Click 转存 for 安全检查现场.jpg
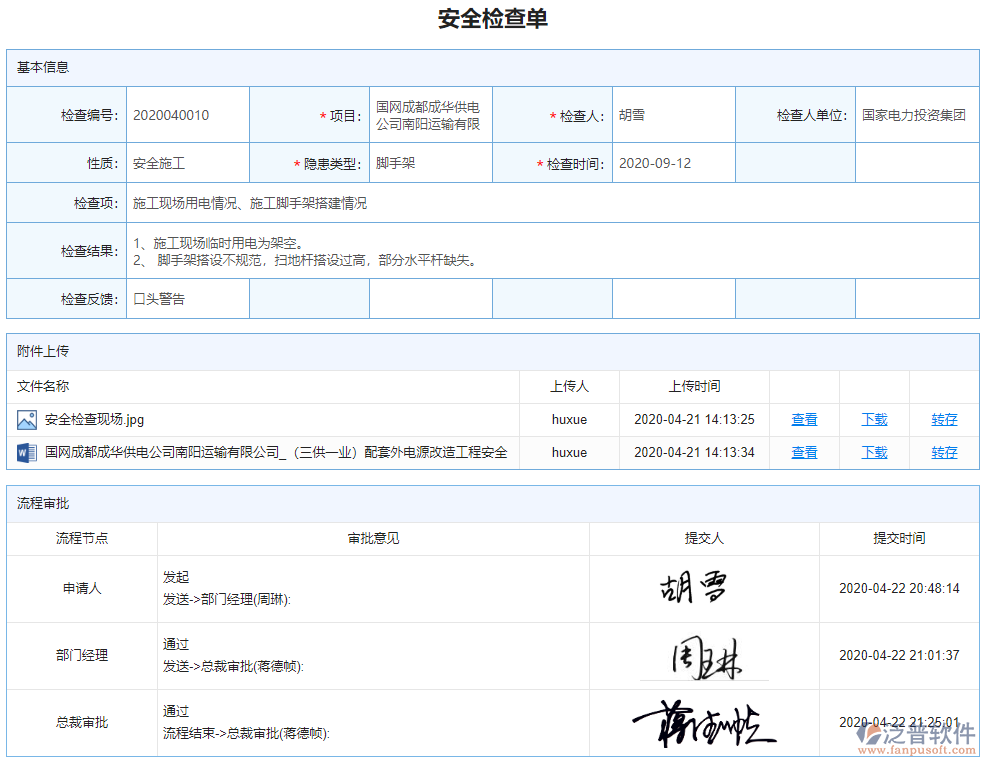 944,419
